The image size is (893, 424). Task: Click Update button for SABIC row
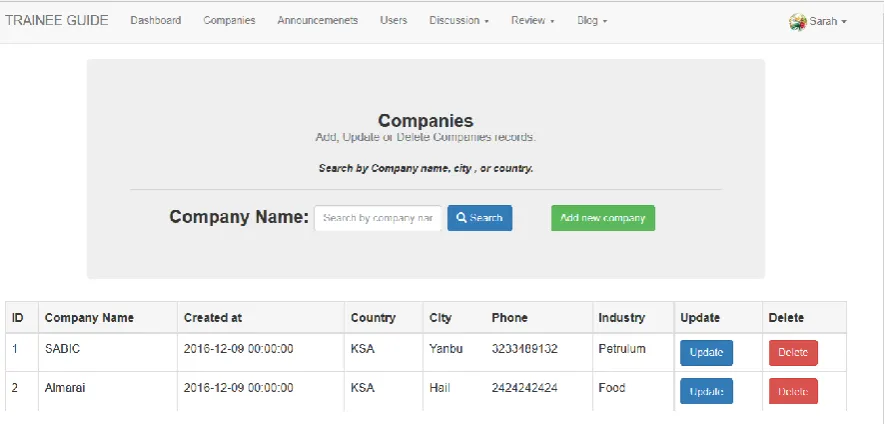[706, 353]
